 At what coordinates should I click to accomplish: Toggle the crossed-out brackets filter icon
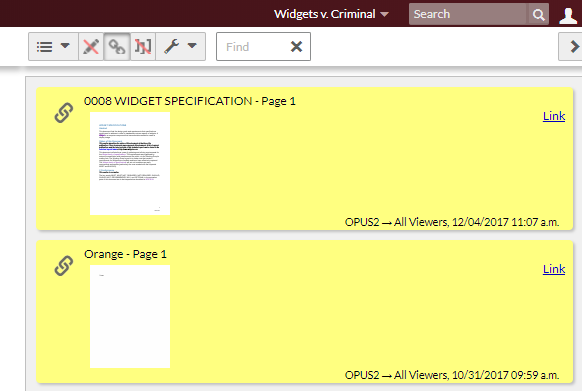pos(143,46)
